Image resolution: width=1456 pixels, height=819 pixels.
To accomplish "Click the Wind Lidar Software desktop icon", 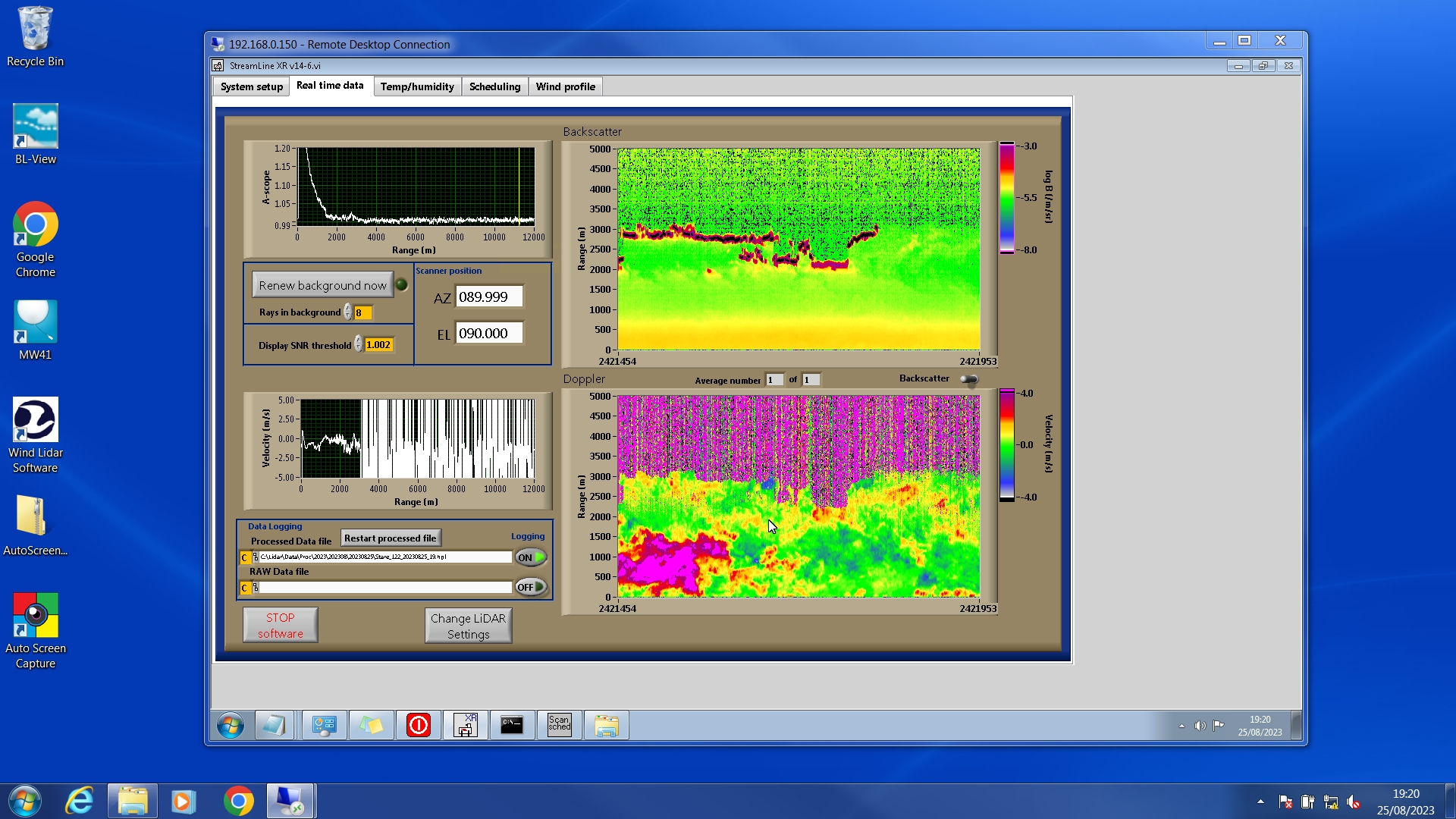I will coord(35,435).
